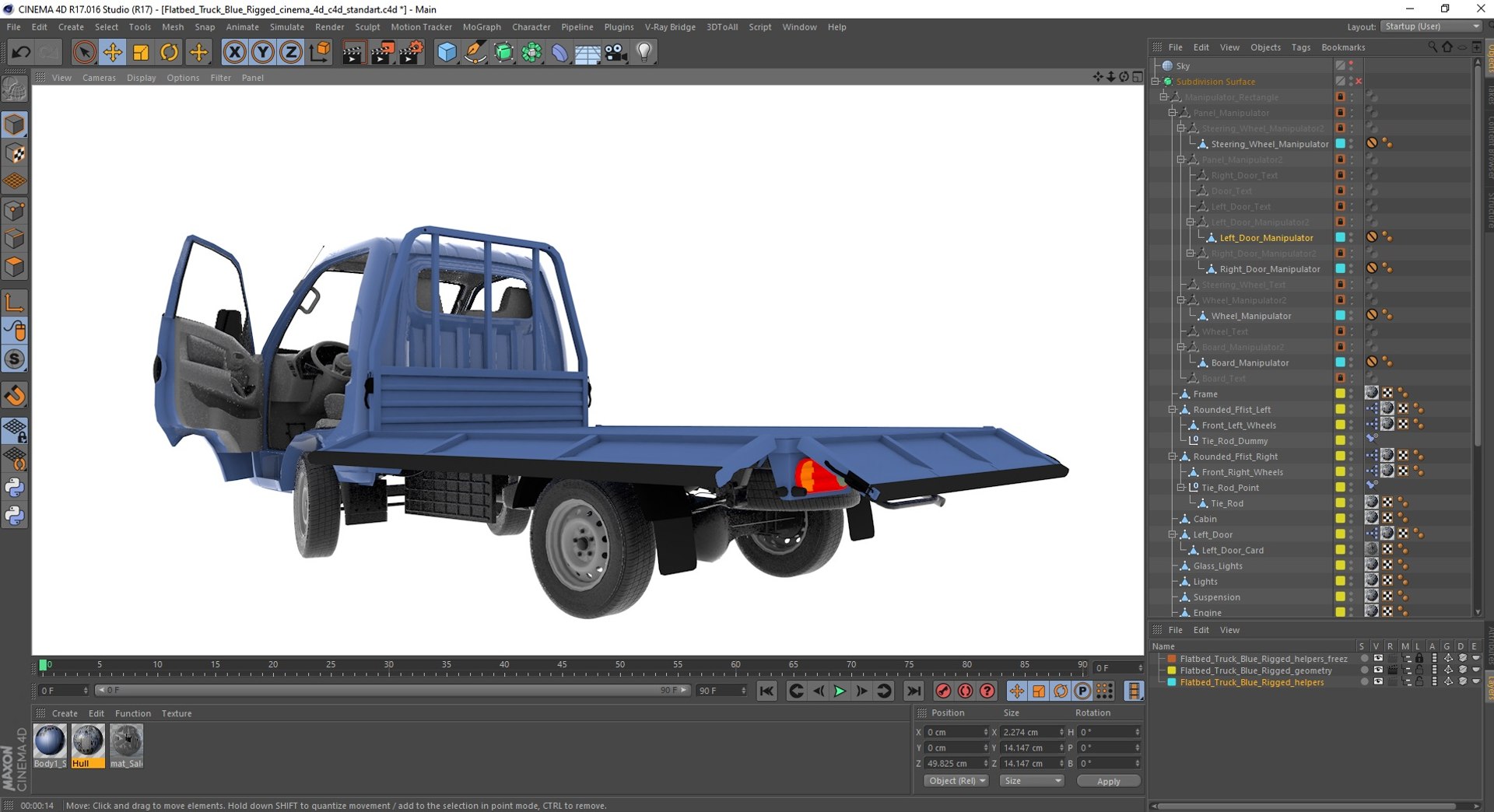Viewport: 1494px width, 812px height.
Task: Activate the Rotate tool
Action: [x=169, y=52]
